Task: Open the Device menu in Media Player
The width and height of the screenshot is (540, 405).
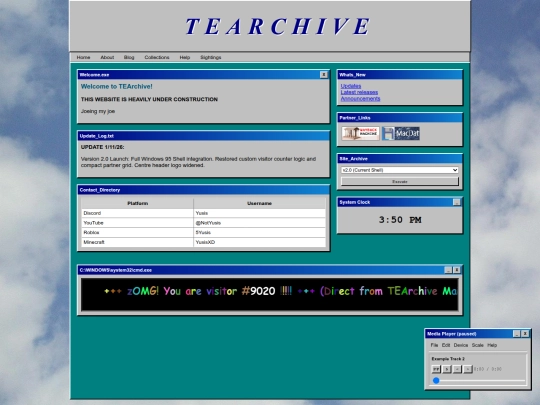Action: [x=461, y=345]
